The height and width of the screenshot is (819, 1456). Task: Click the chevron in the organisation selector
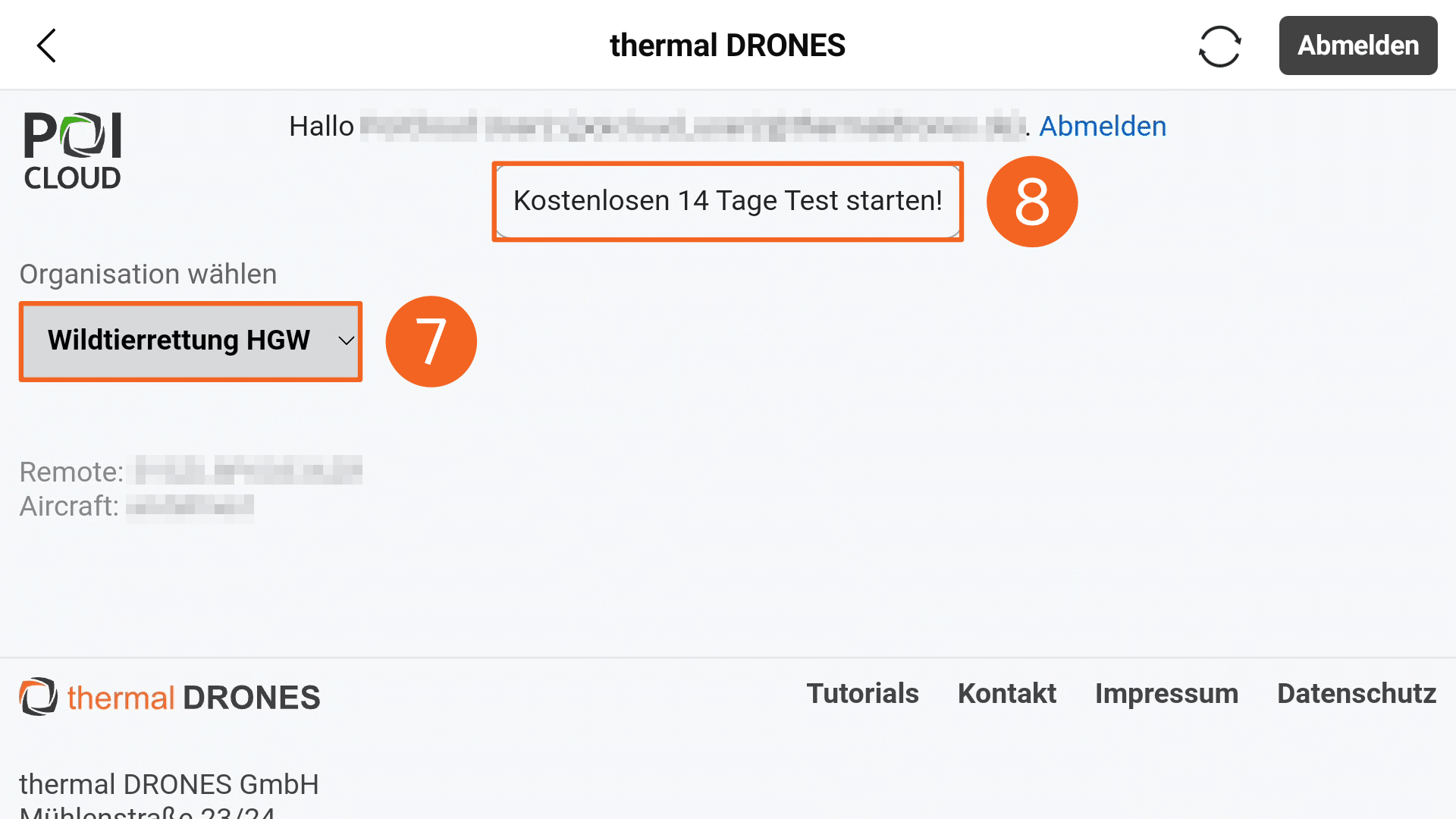[x=346, y=341]
